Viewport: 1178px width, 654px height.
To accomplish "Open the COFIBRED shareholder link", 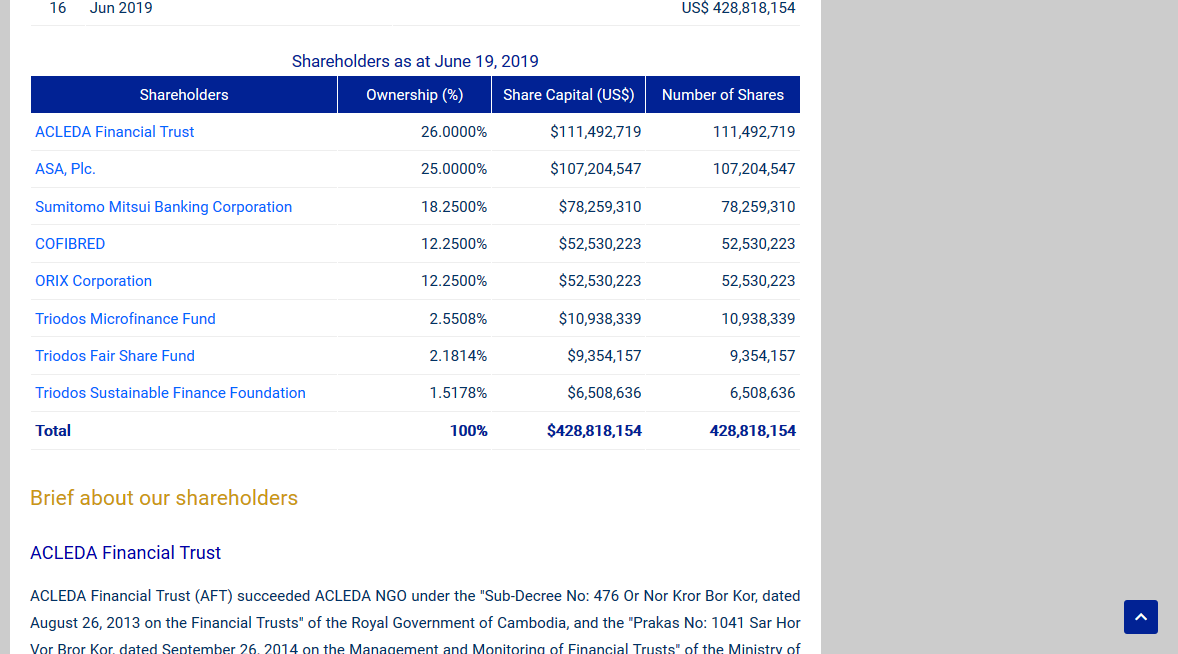I will pos(70,244).
